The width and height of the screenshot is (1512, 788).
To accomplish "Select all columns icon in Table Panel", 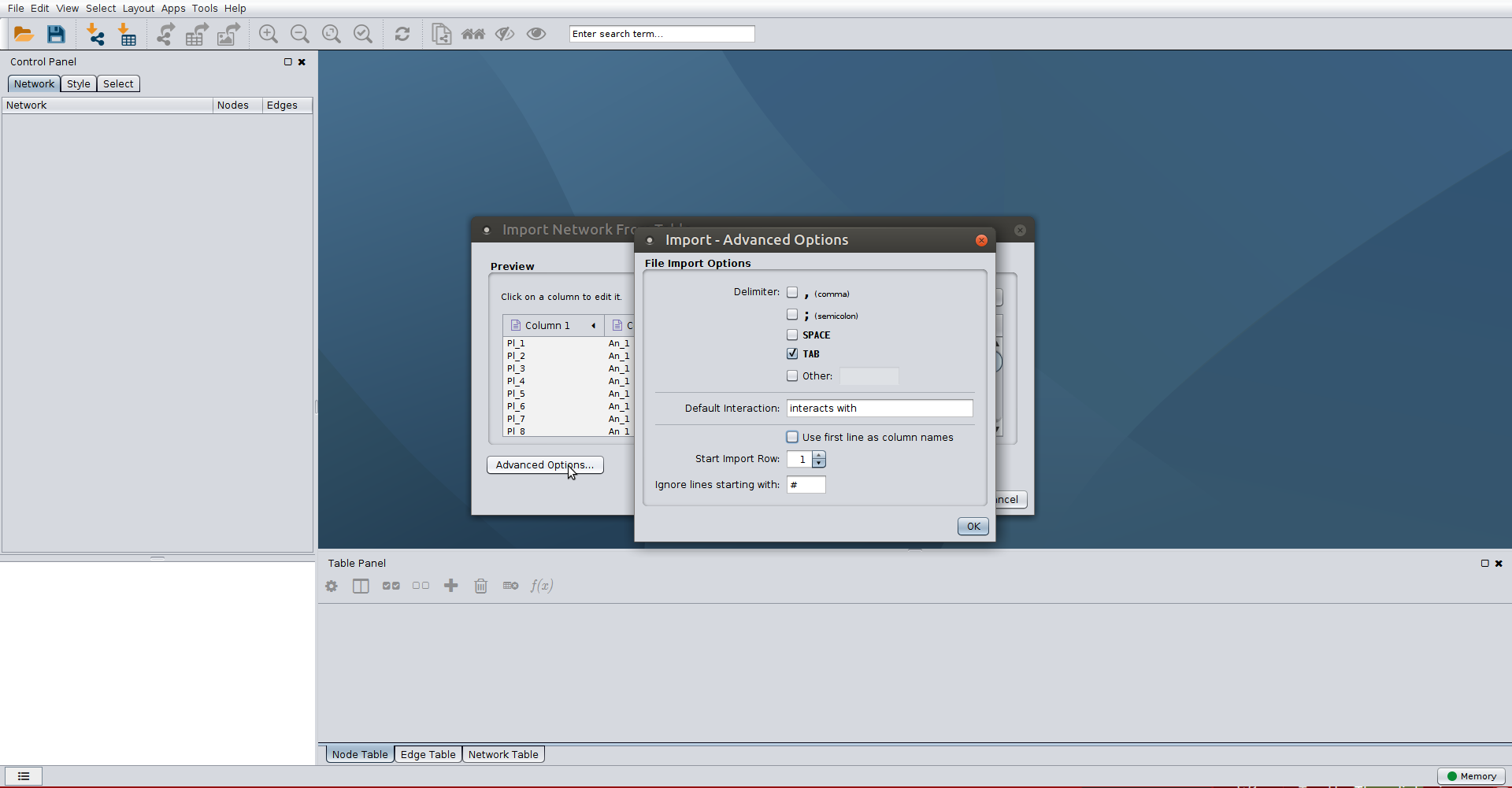I will [391, 586].
